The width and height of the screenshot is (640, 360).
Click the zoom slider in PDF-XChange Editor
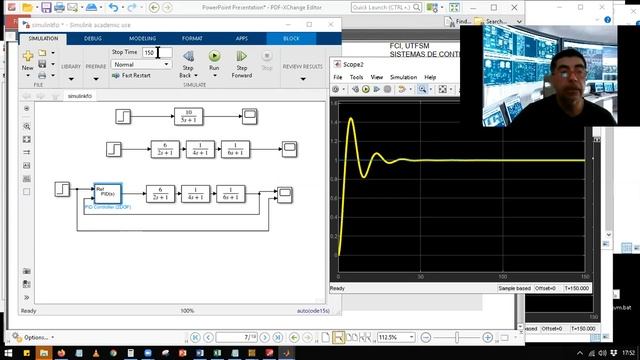pos(457,338)
